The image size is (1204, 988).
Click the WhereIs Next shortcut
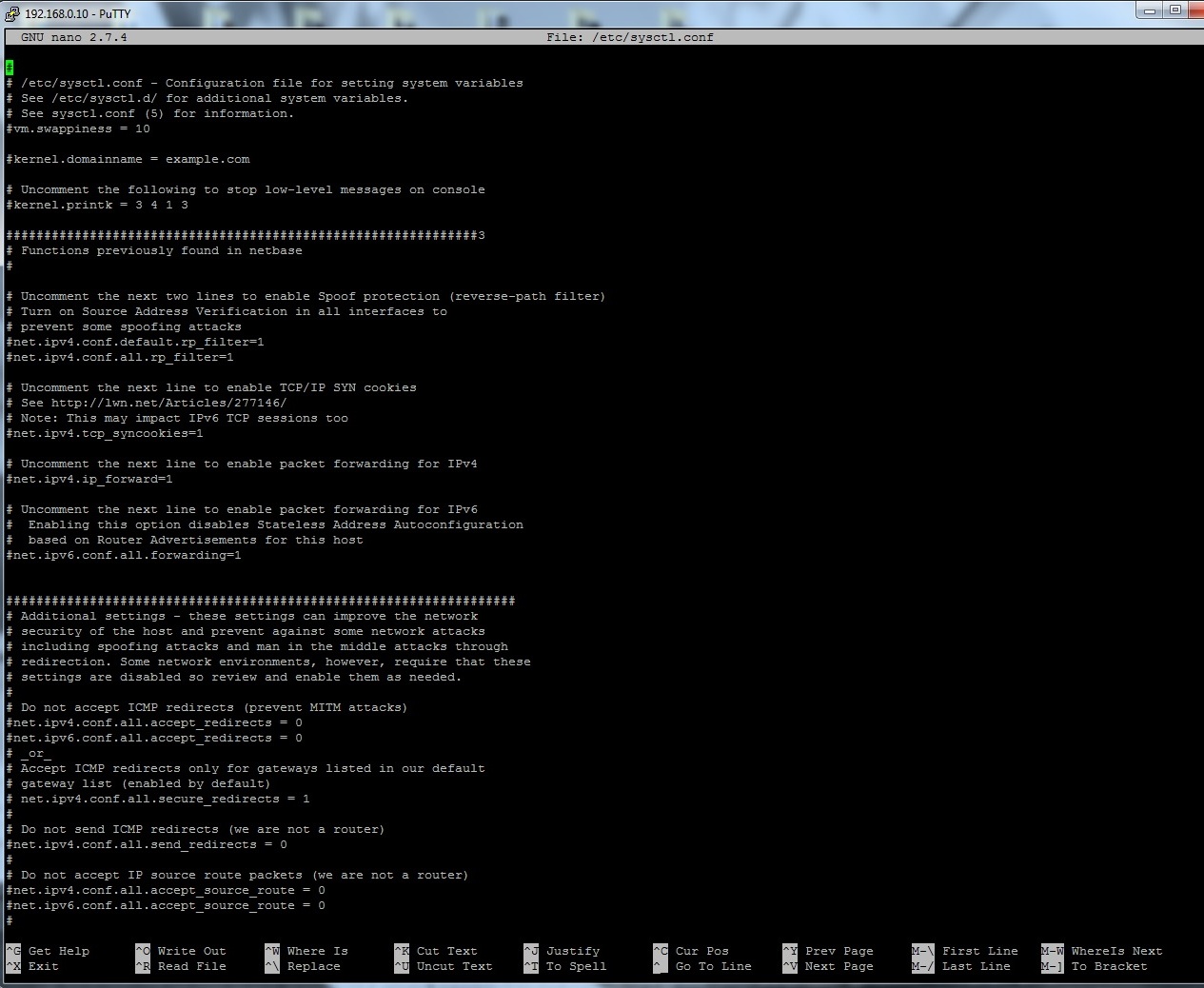point(1102,951)
